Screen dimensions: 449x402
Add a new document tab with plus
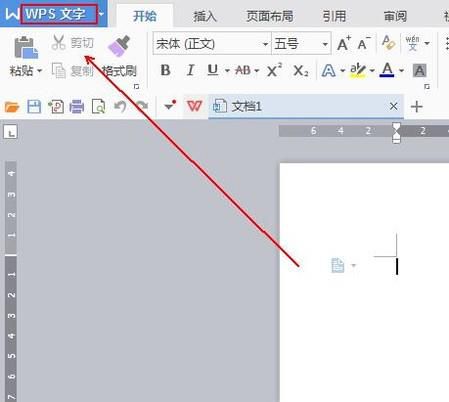(417, 107)
